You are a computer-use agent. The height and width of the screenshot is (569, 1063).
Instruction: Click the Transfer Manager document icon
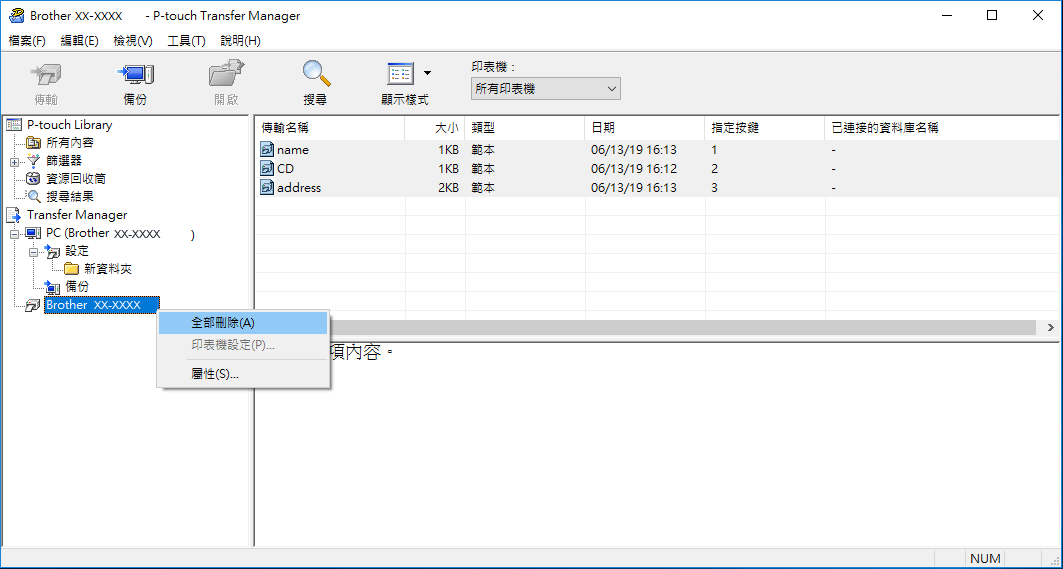[x=14, y=215]
